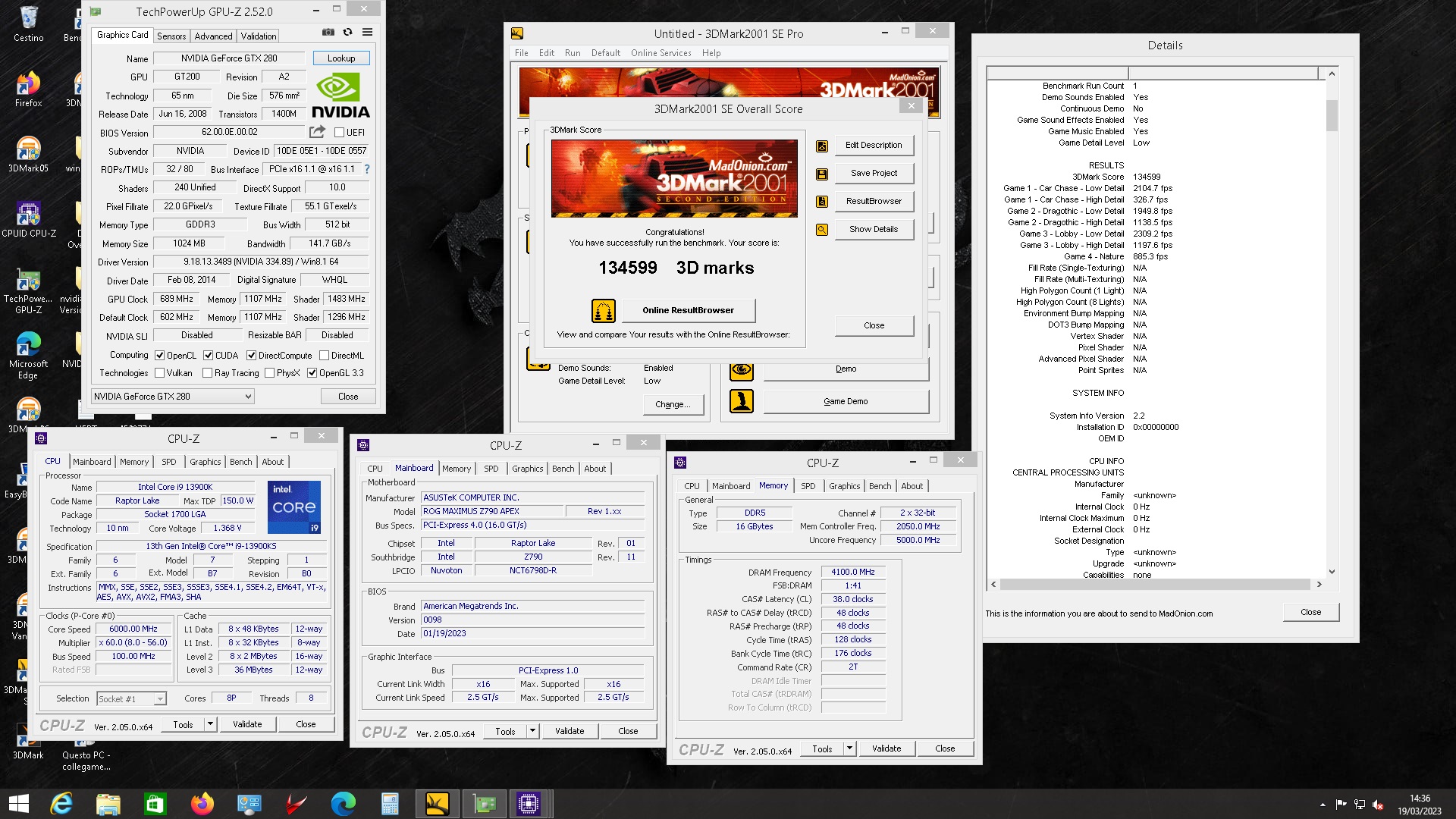
Task: Launch Internet Explorer from taskbar
Action: tap(61, 804)
